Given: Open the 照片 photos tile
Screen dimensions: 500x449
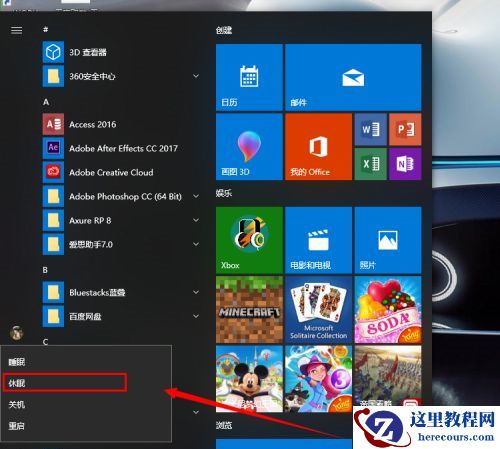Looking at the screenshot, I should (388, 240).
